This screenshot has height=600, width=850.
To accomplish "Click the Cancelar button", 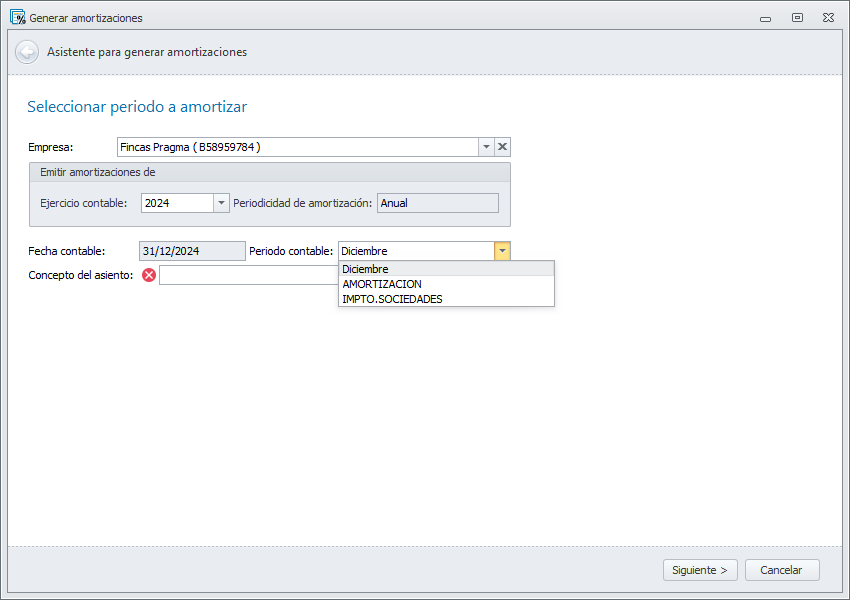I will 782,570.
